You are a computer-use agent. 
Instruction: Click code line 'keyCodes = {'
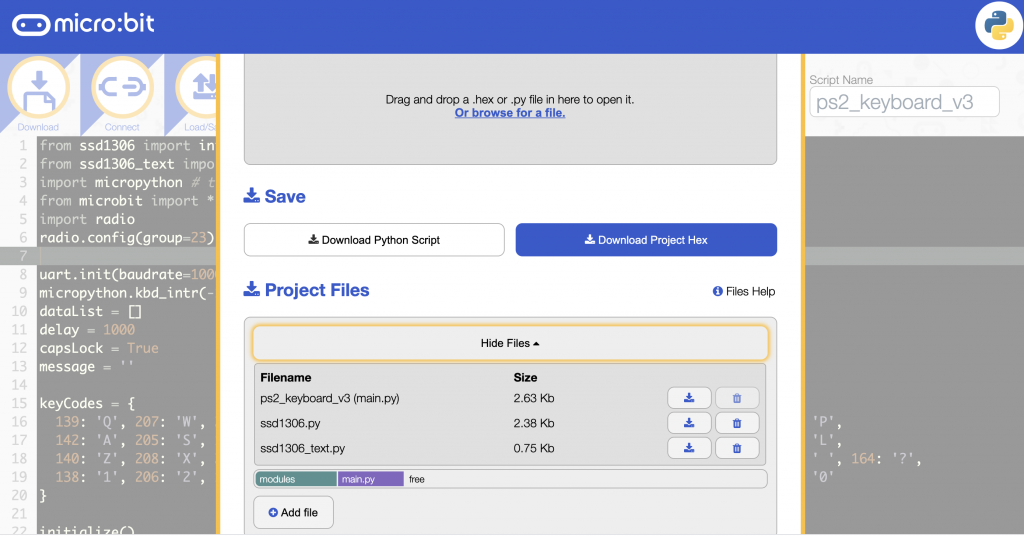87,403
